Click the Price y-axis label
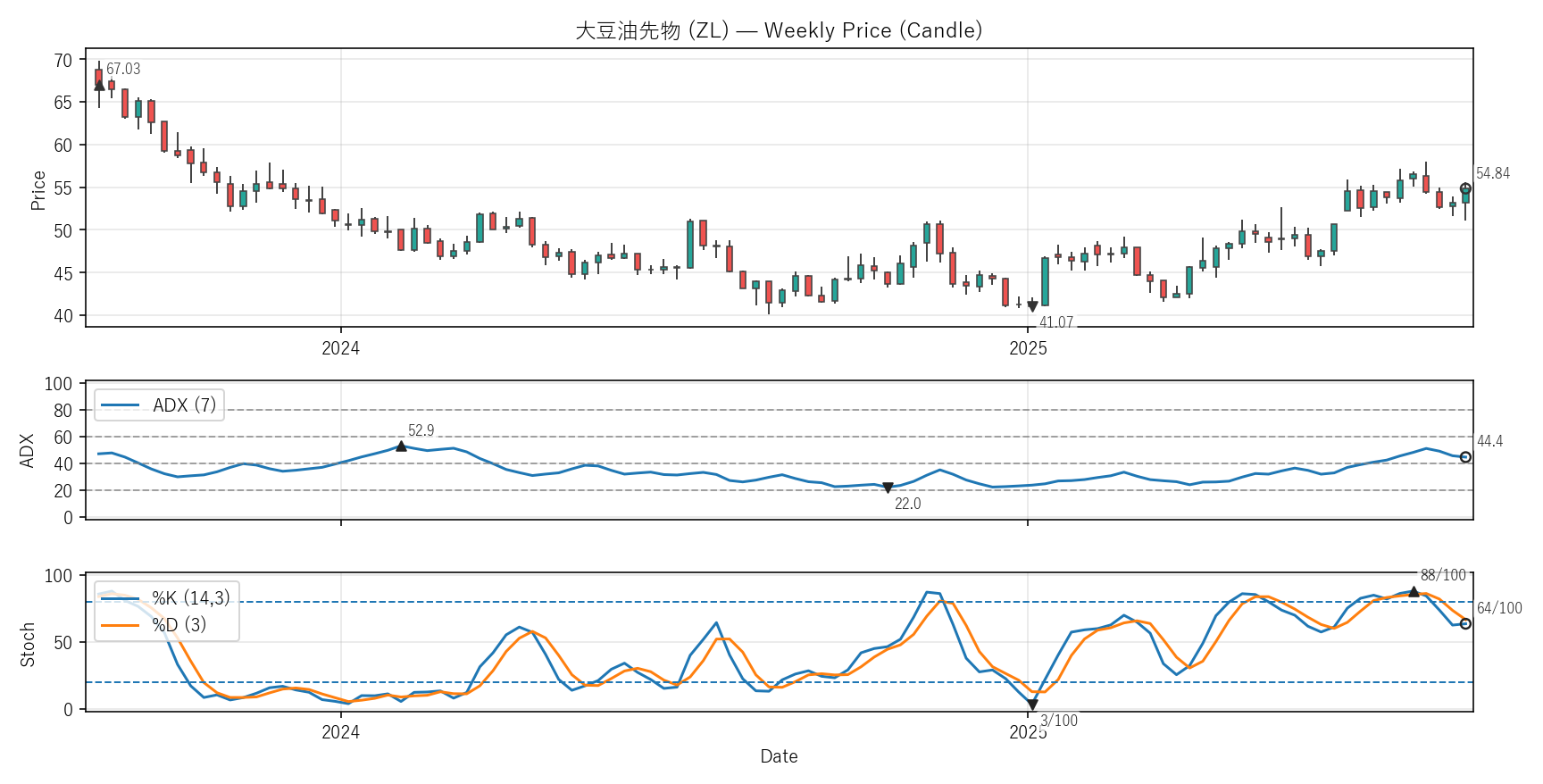1543x784 pixels. coord(38,190)
